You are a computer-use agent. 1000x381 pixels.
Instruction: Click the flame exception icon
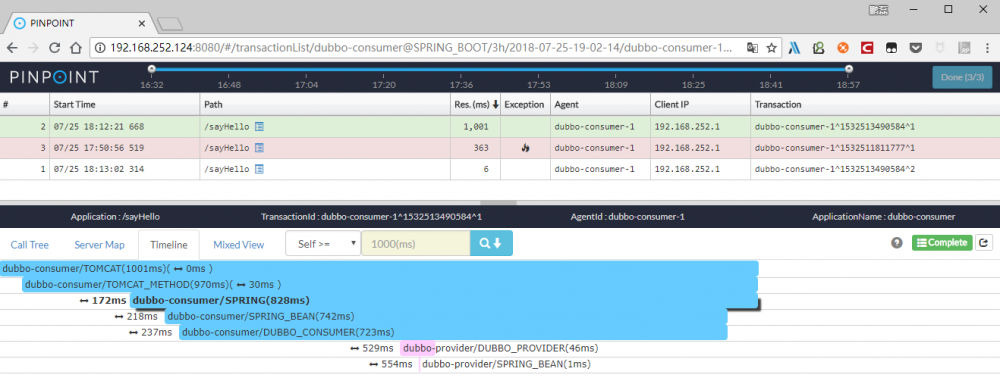pos(525,148)
